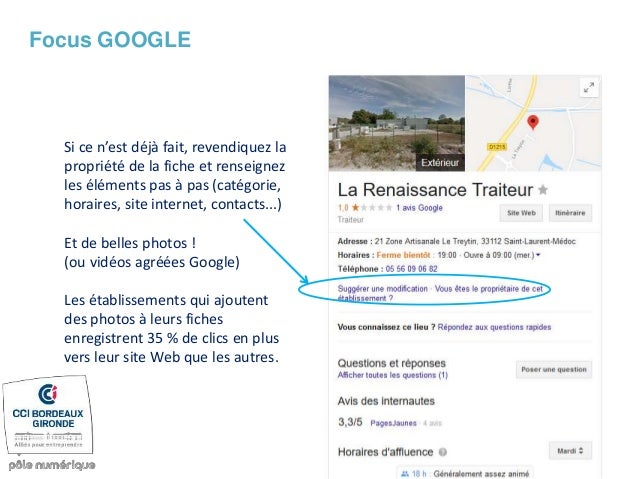Image resolution: width=638 pixels, height=479 pixels.
Task: Click the red location pin on map
Action: coord(533,122)
